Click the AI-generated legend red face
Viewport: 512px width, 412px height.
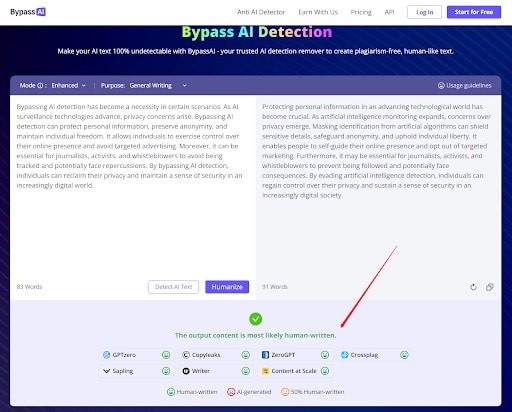point(231,392)
